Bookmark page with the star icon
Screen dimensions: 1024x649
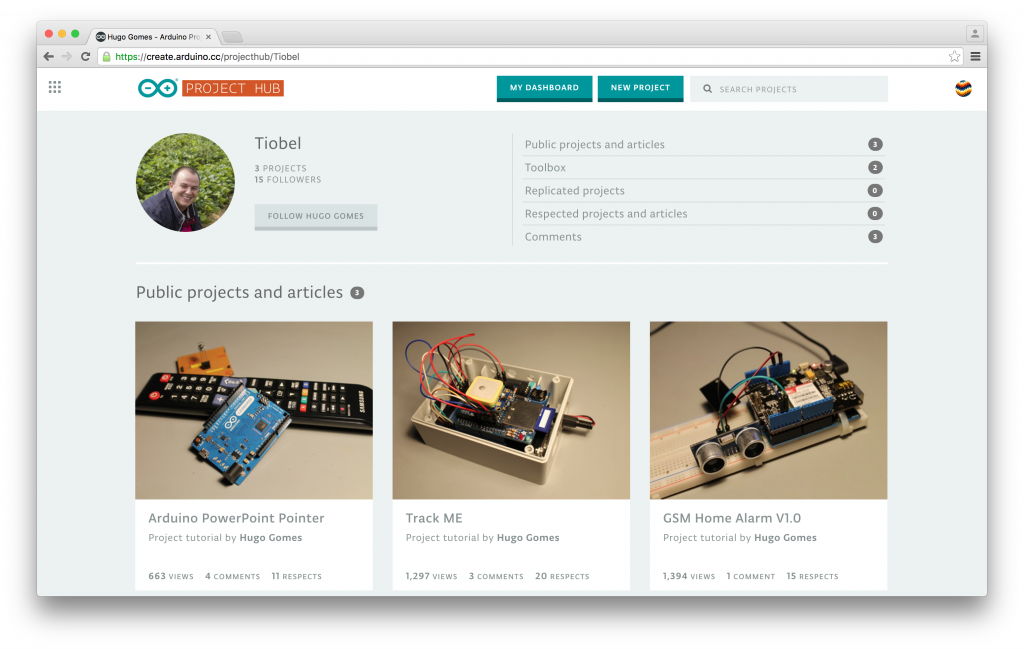point(954,57)
